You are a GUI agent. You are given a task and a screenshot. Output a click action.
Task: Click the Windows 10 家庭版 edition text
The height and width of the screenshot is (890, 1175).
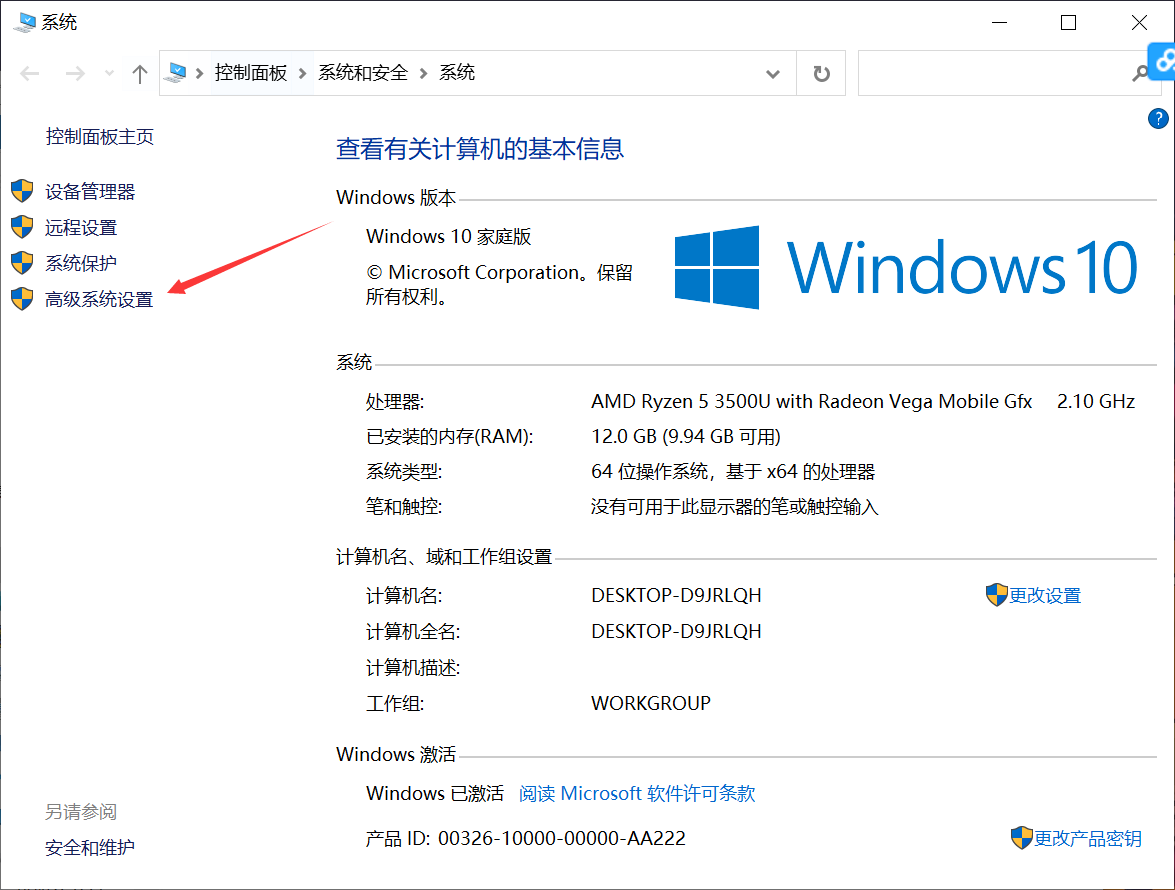(448, 237)
